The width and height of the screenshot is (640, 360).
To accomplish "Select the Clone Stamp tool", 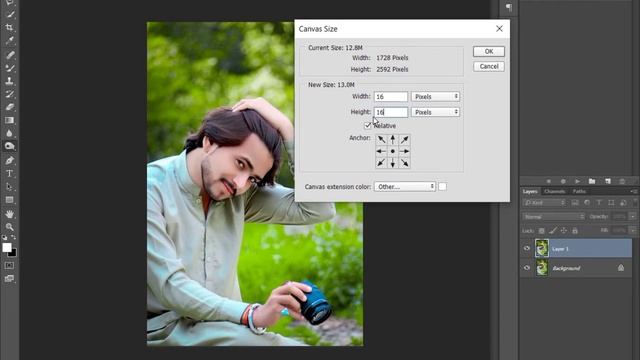I will click(x=9, y=81).
